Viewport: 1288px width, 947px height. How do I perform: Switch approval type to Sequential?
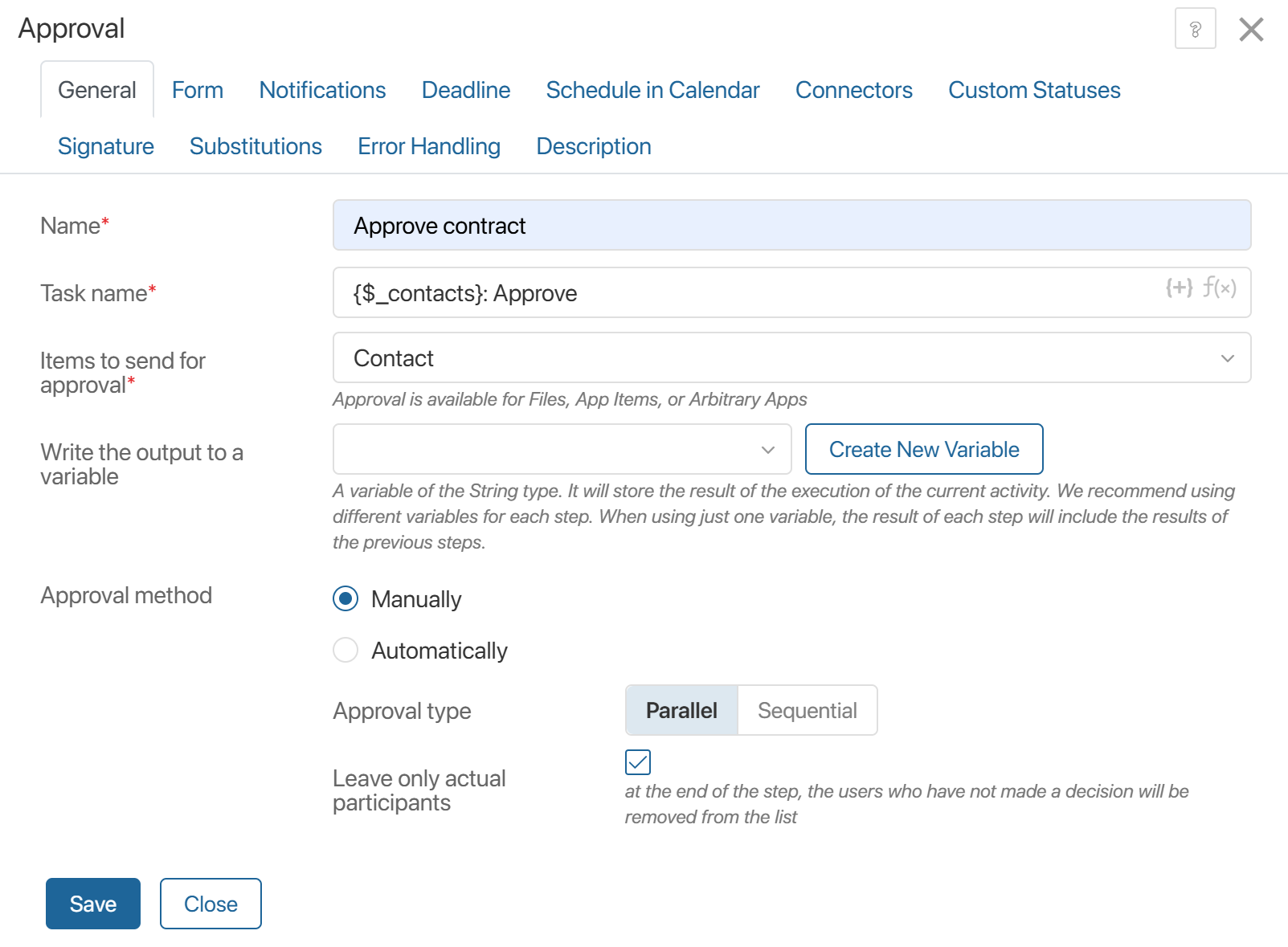point(807,711)
